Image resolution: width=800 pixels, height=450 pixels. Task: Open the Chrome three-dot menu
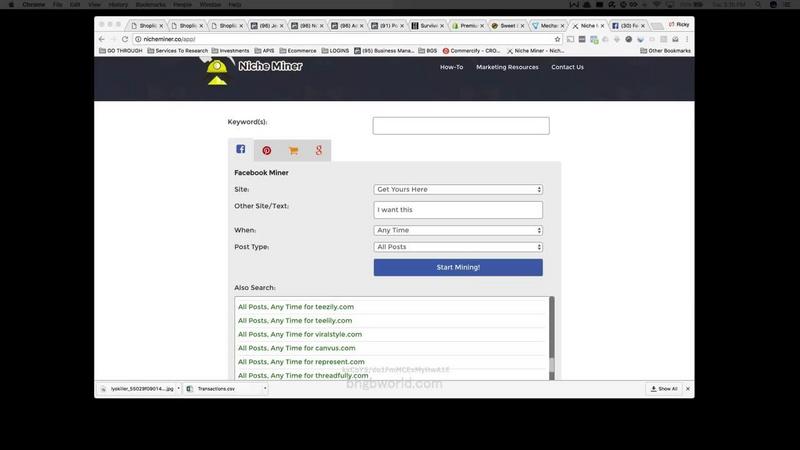[687, 39]
